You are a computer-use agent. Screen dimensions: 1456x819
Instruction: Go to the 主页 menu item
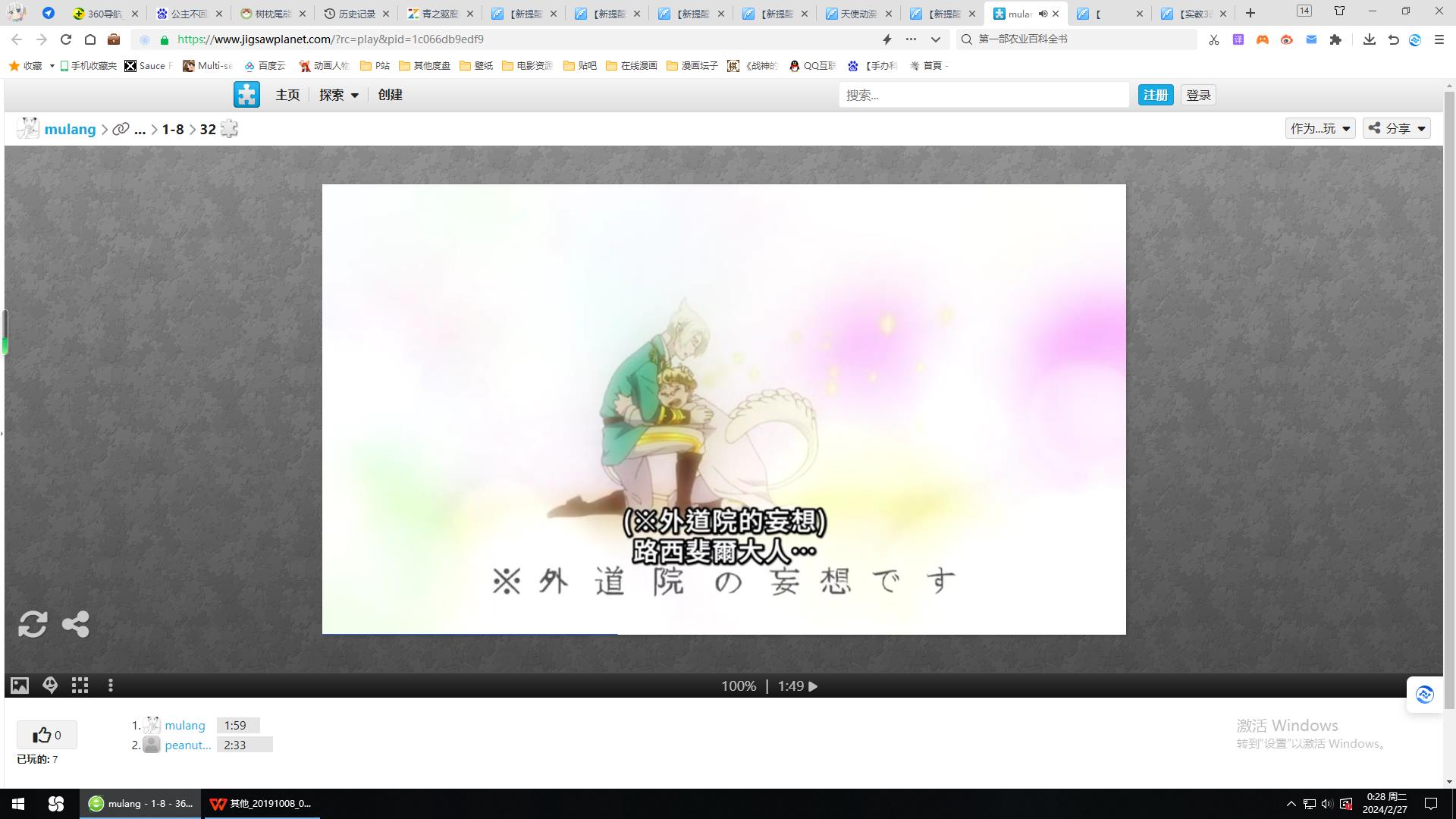pos(287,95)
